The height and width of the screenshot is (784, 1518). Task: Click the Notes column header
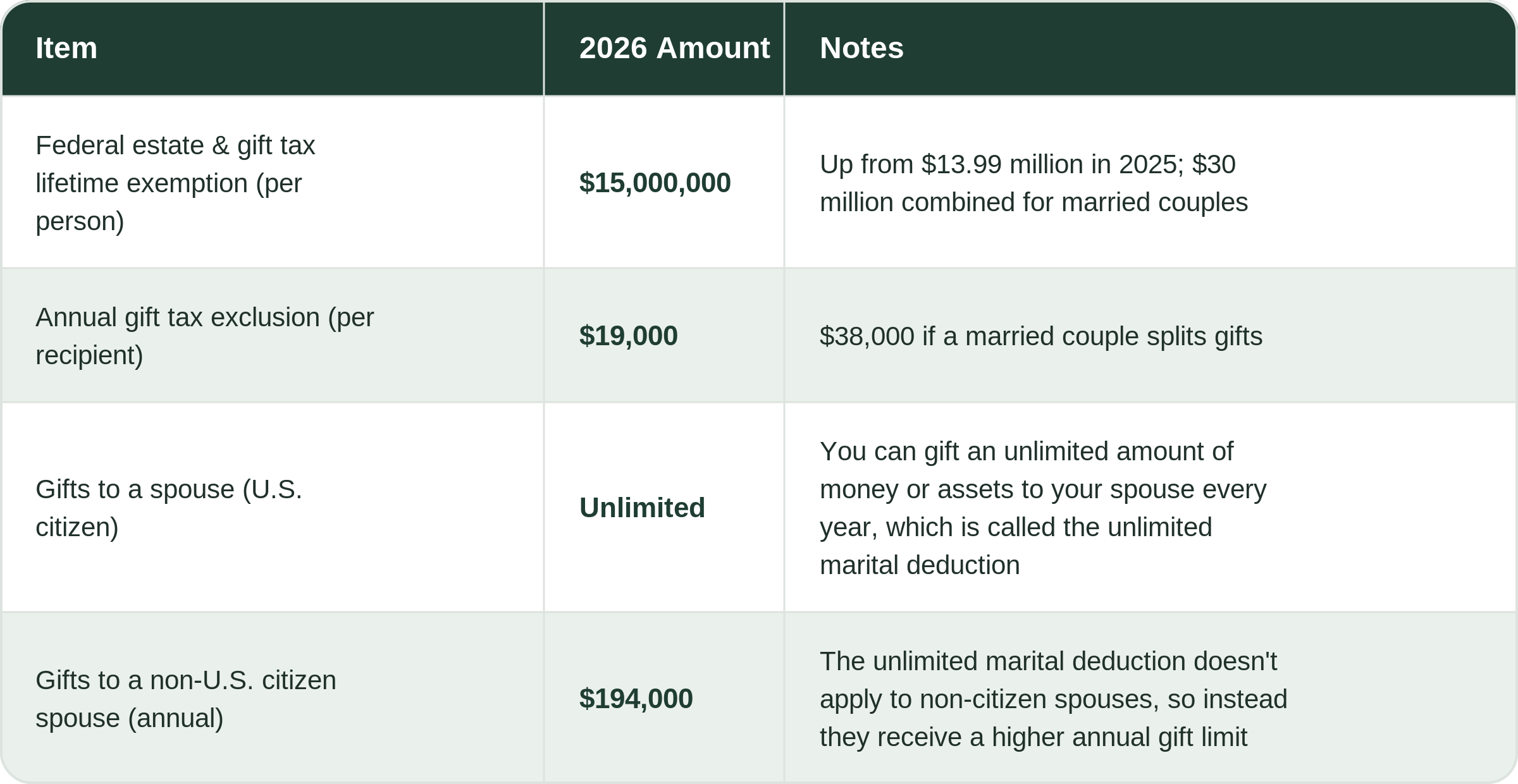pyautogui.click(x=861, y=48)
